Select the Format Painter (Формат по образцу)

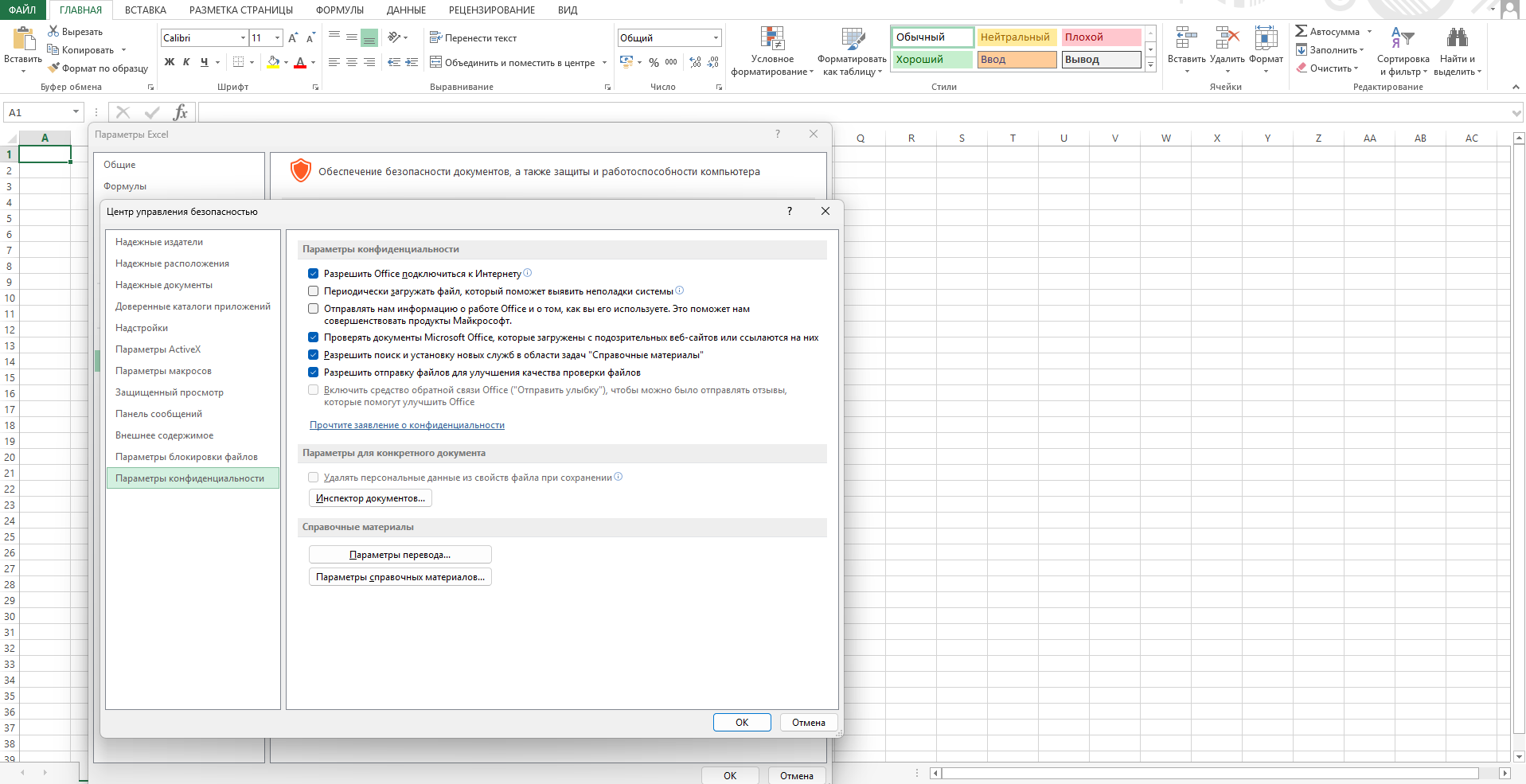tap(98, 68)
